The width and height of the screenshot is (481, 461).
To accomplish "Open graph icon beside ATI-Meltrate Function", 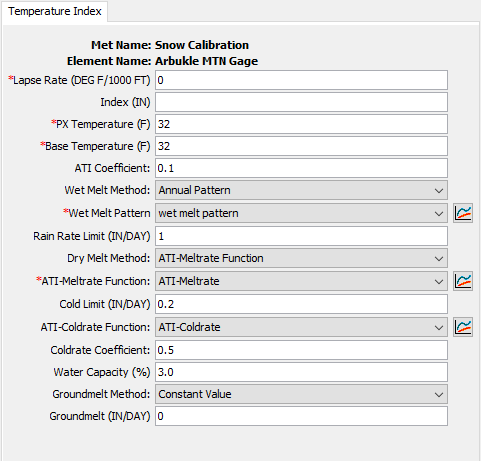I will pyautogui.click(x=463, y=281).
